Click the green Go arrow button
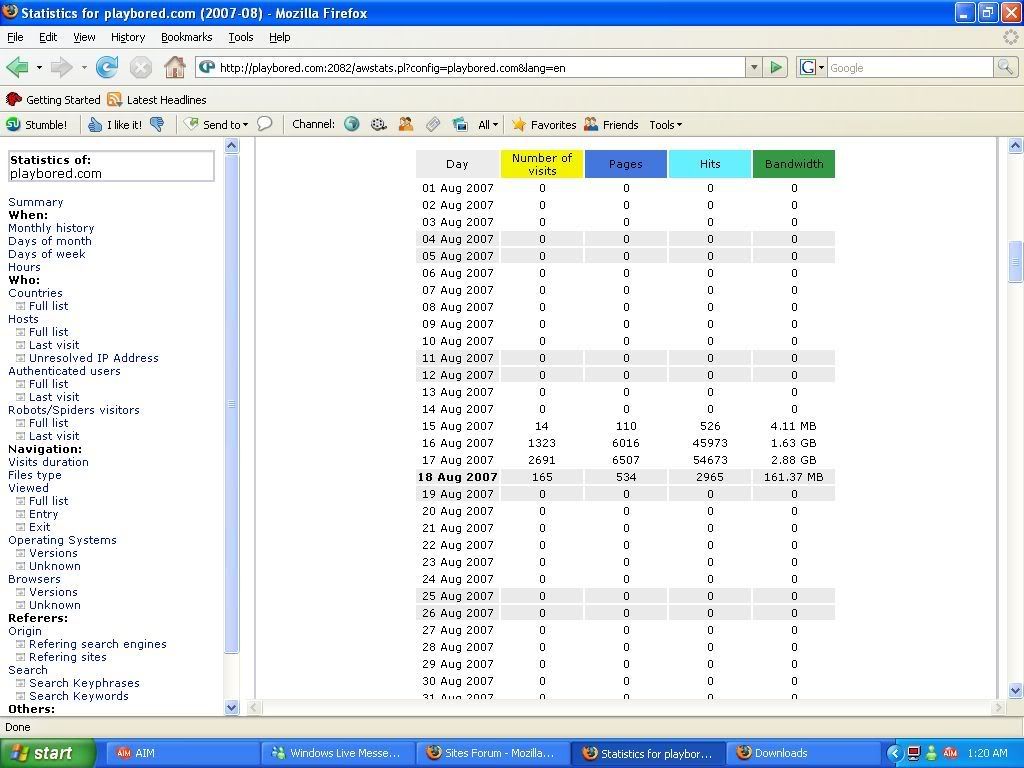Viewport: 1024px width, 768px height. tap(776, 68)
